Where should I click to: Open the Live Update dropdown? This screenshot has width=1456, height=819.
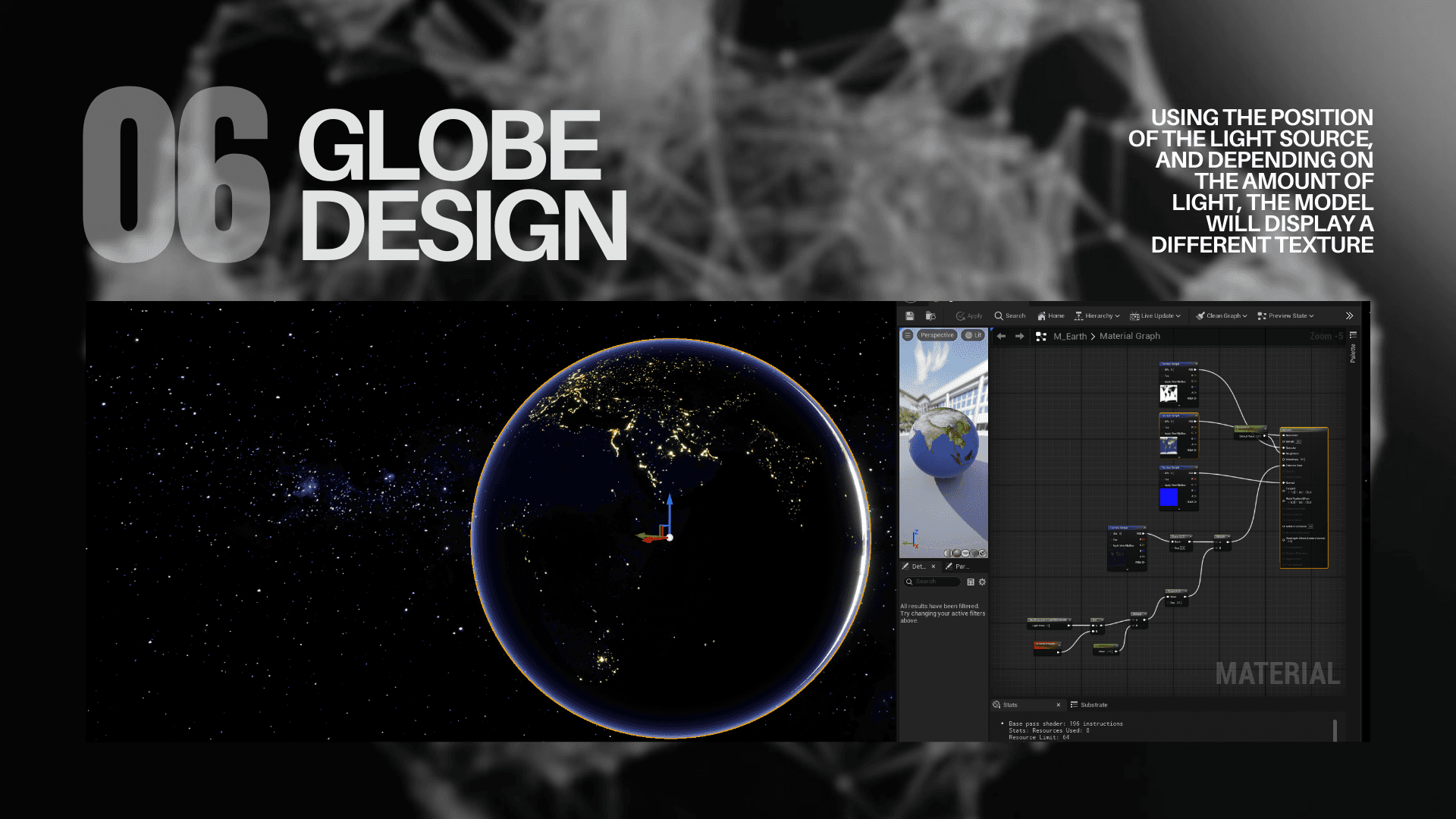tap(1155, 315)
